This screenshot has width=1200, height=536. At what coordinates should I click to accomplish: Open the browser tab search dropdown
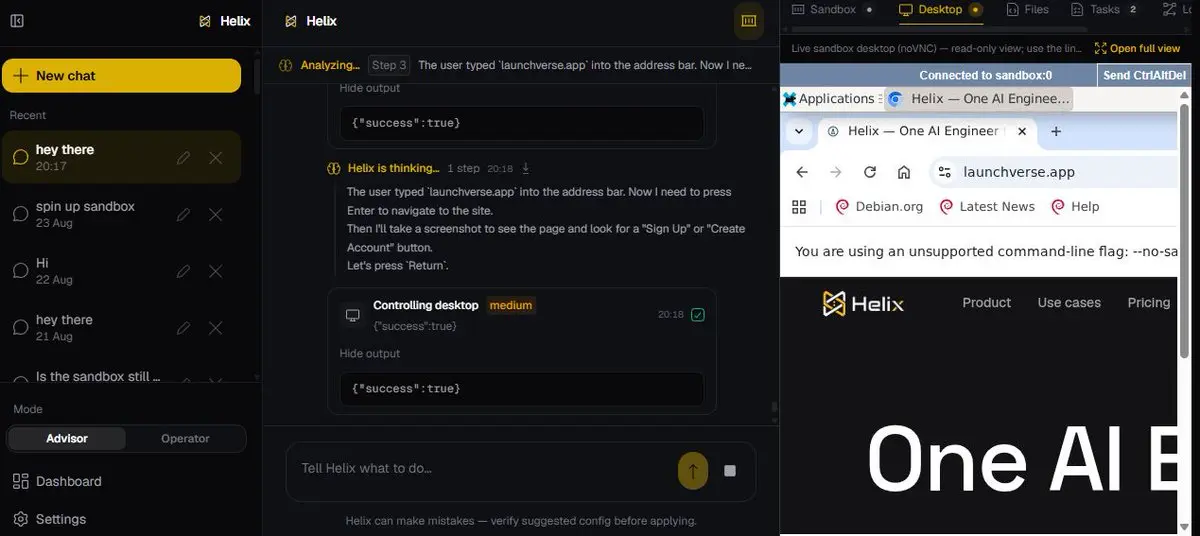798,131
